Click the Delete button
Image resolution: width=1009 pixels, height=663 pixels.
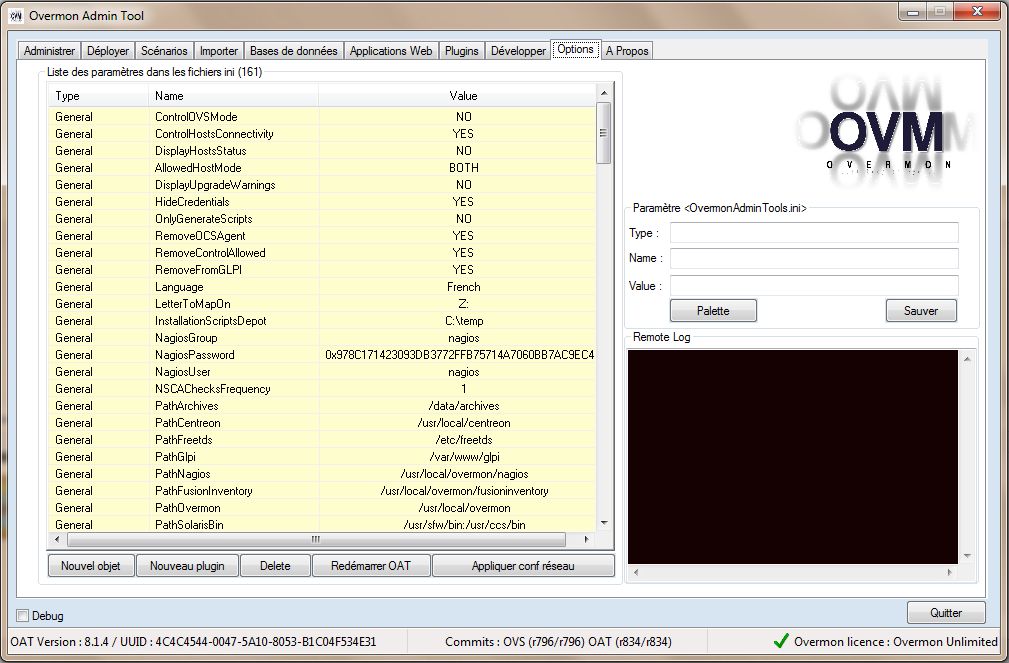coord(275,566)
